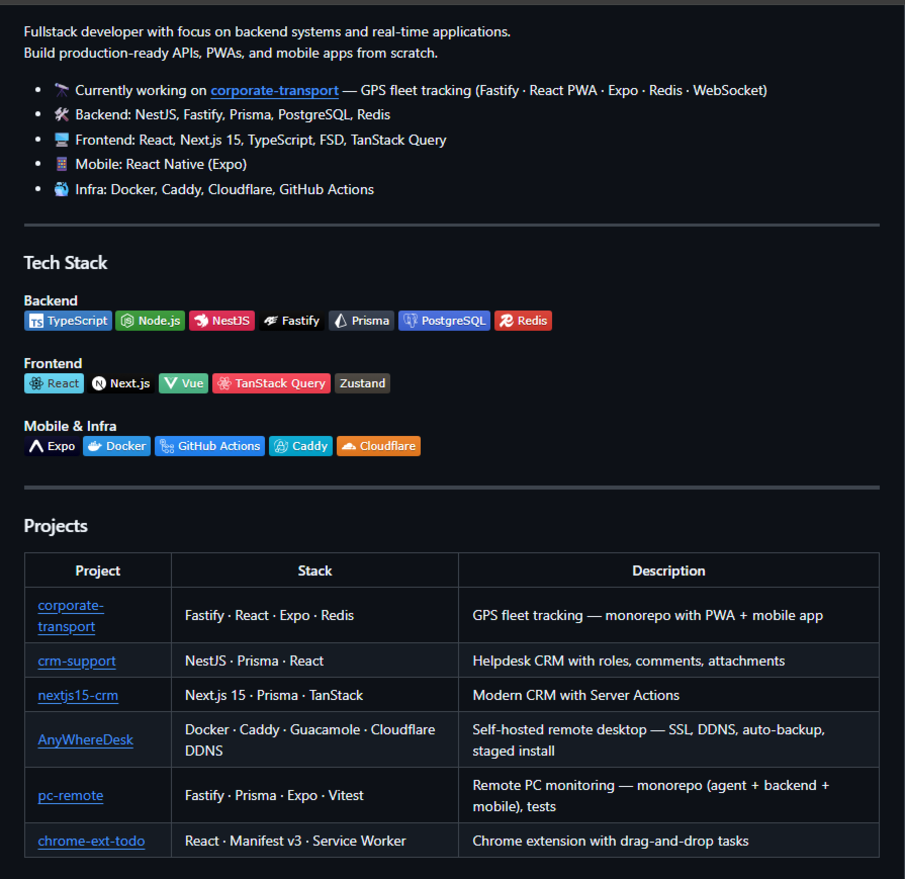Open corporate-transport link in intro bullet
This screenshot has height=879, width=905.
click(x=274, y=91)
